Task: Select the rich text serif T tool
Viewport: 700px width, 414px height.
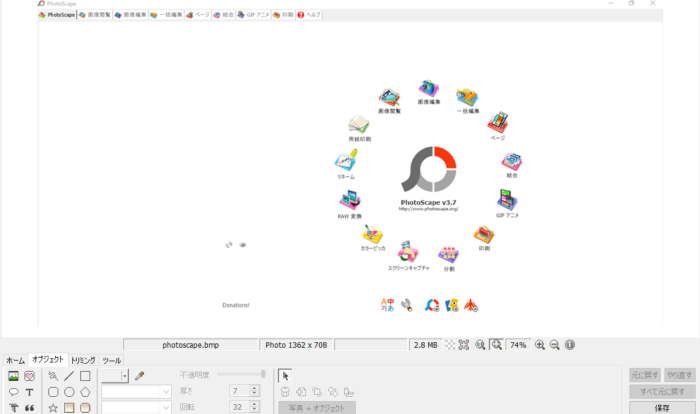Action: coord(13,408)
